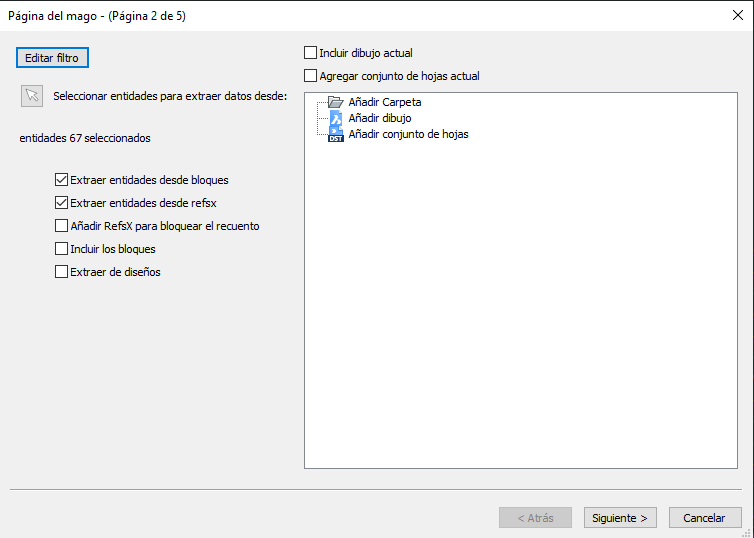Screen dimensions: 754x538
Task: Select Añadir conjunto de hojas tree entry
Action: [408, 134]
